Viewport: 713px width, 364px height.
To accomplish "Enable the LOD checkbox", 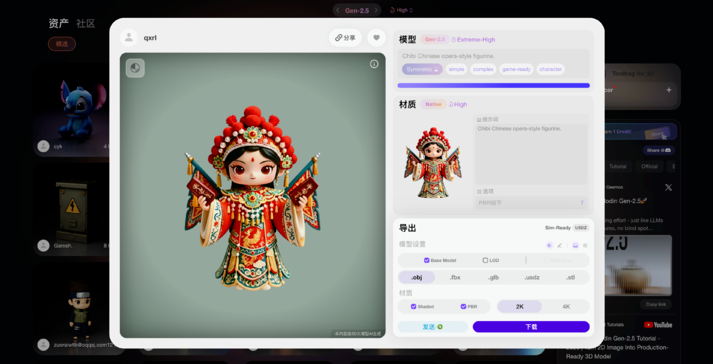I will tap(485, 260).
